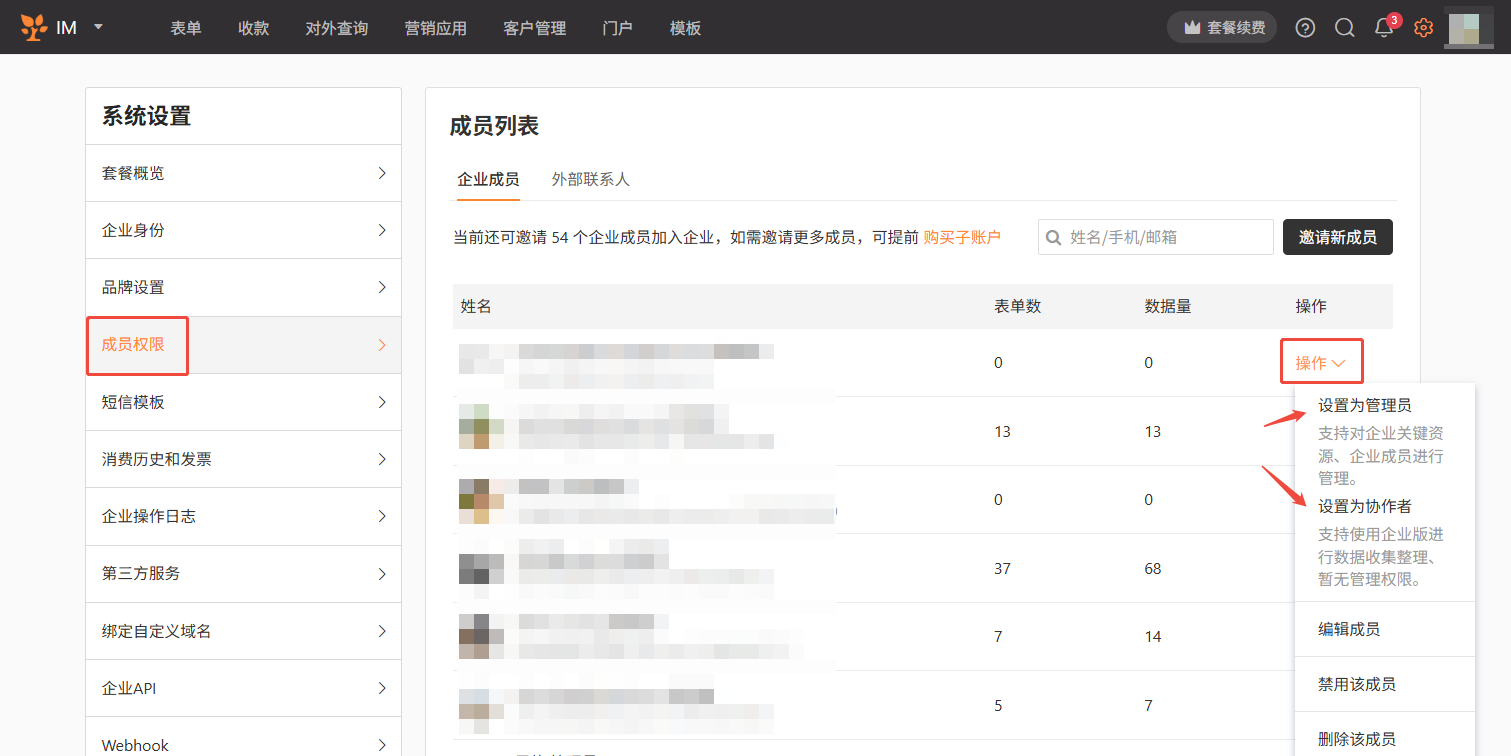Image resolution: width=1511 pixels, height=756 pixels.
Task: Click the 数据量 column header
Action: tap(1168, 306)
